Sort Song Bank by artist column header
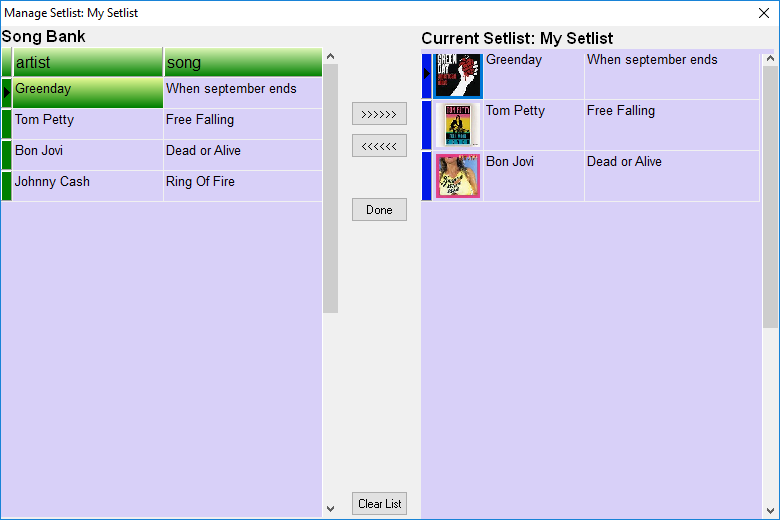The image size is (780, 520). (x=87, y=62)
